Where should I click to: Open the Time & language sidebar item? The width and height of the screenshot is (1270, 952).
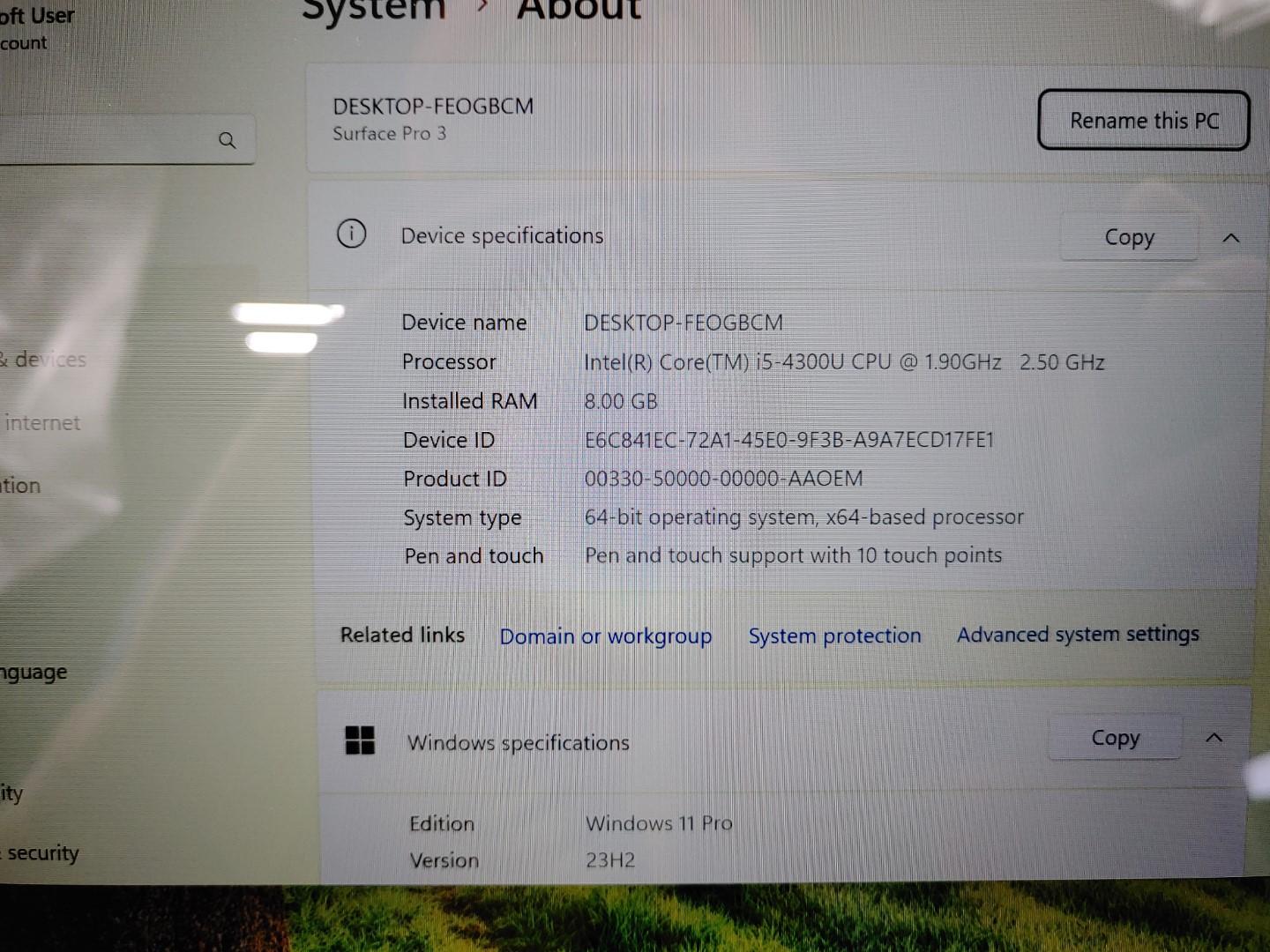[x=34, y=673]
